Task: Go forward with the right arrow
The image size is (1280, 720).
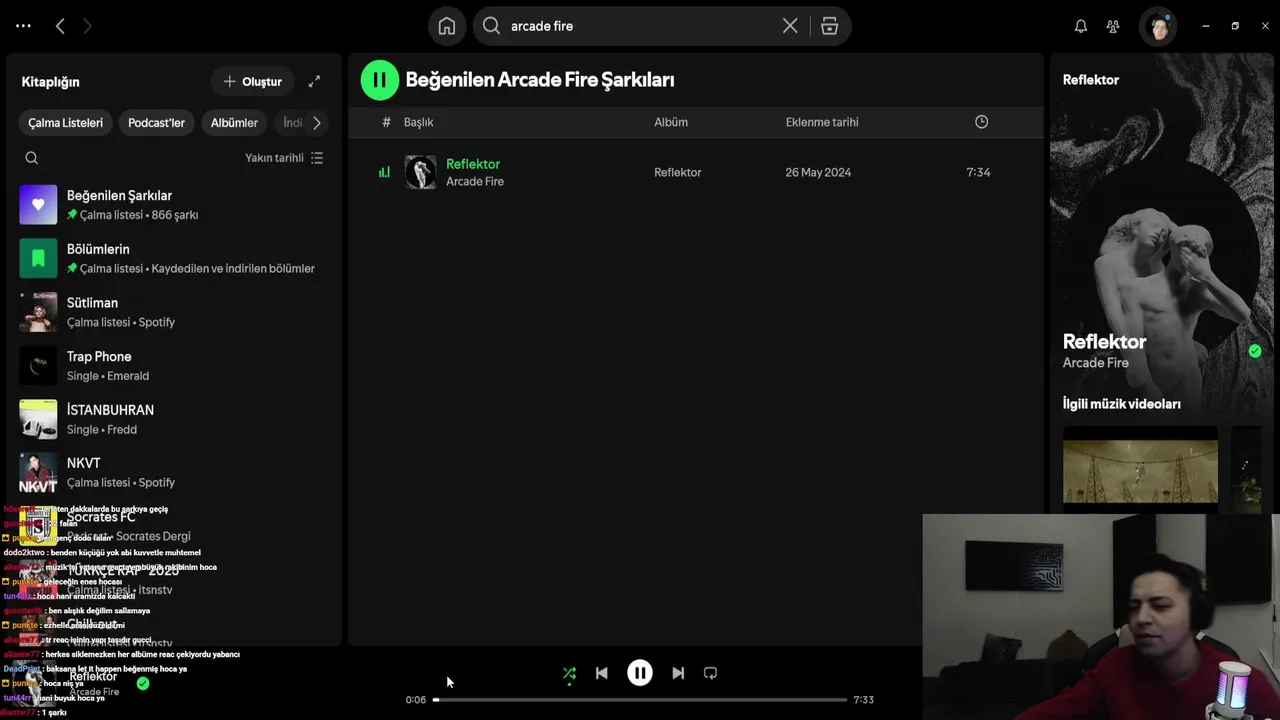Action: point(87,26)
